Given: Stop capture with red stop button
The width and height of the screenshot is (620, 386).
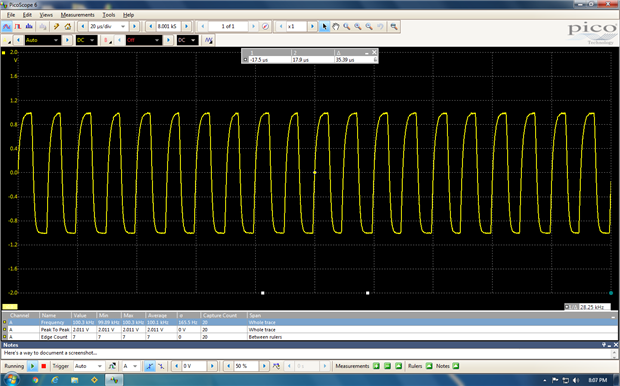Looking at the screenshot, I should tap(43, 366).
